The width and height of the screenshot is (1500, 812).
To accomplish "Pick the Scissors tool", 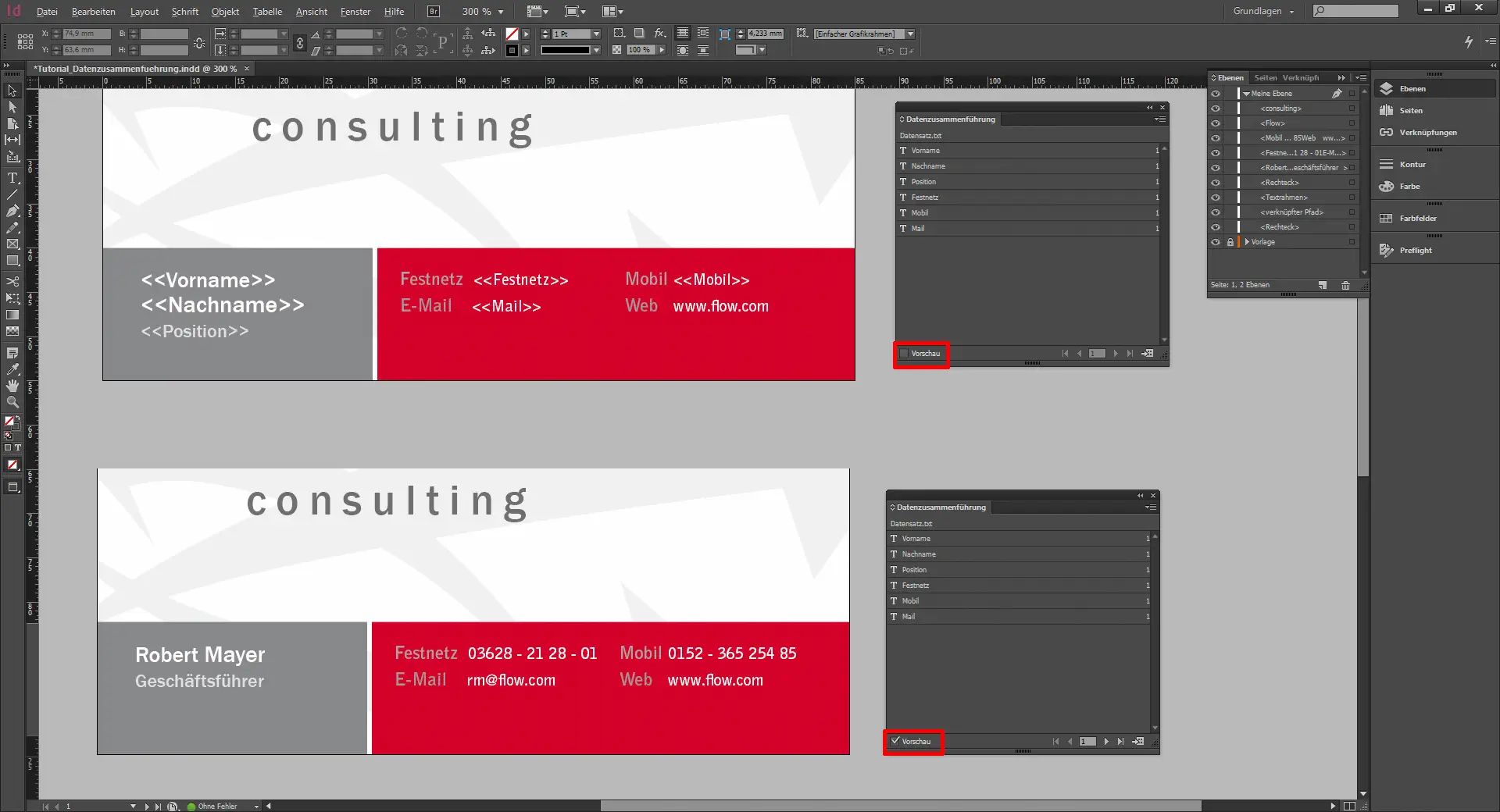I will click(12, 281).
